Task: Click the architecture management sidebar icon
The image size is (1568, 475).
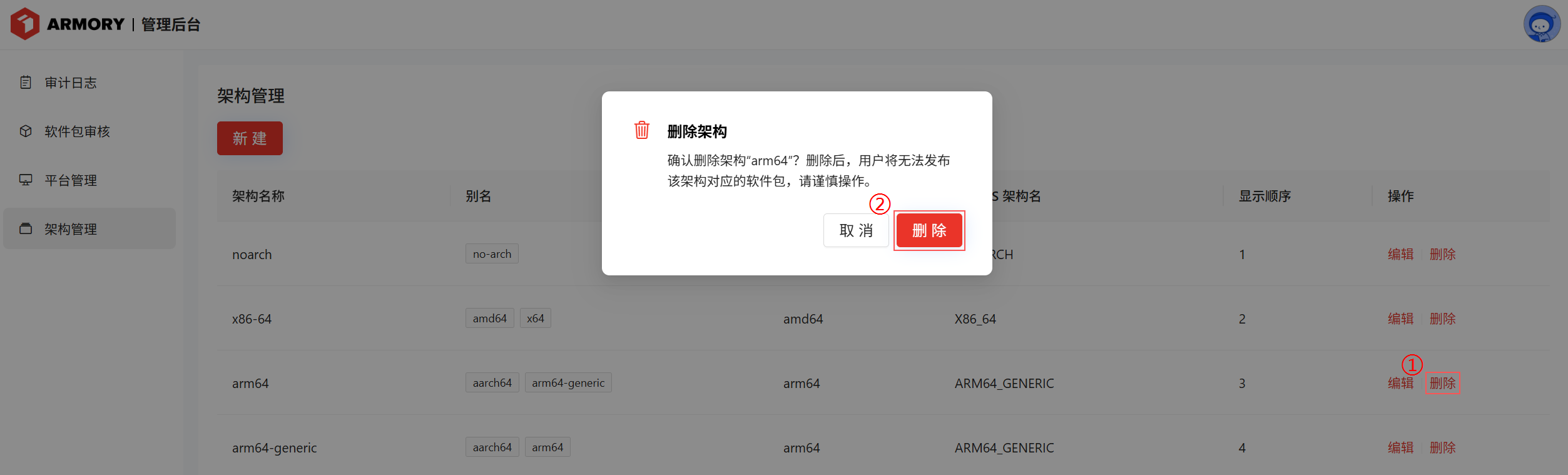Action: pos(26,229)
